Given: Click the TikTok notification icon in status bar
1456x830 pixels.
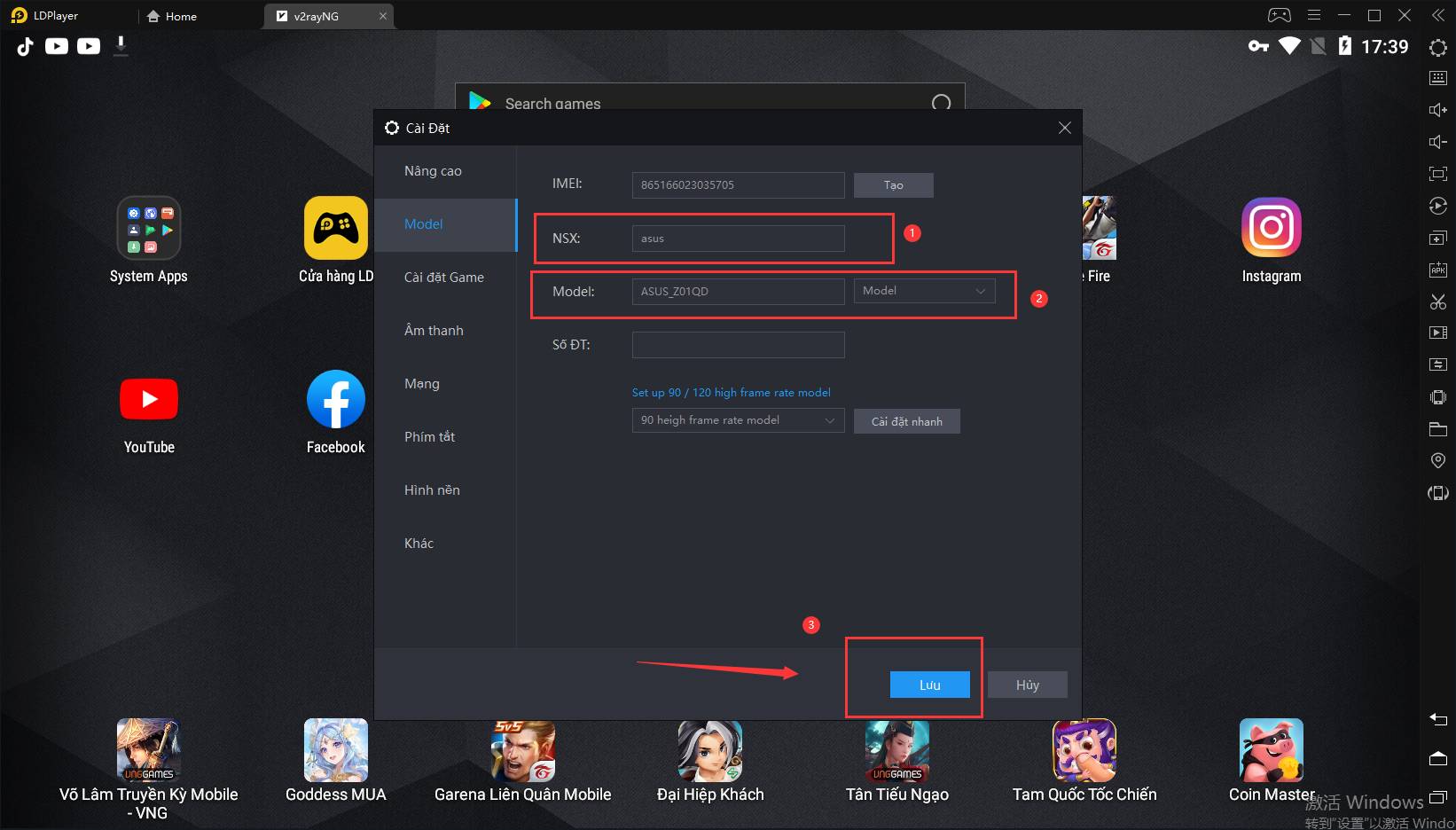Looking at the screenshot, I should click(25, 46).
